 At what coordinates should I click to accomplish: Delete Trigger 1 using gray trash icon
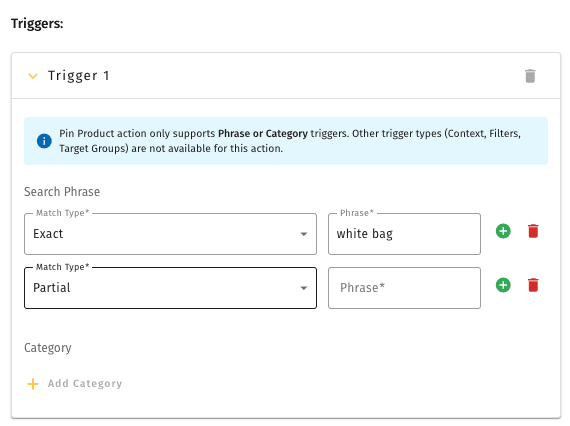530,76
